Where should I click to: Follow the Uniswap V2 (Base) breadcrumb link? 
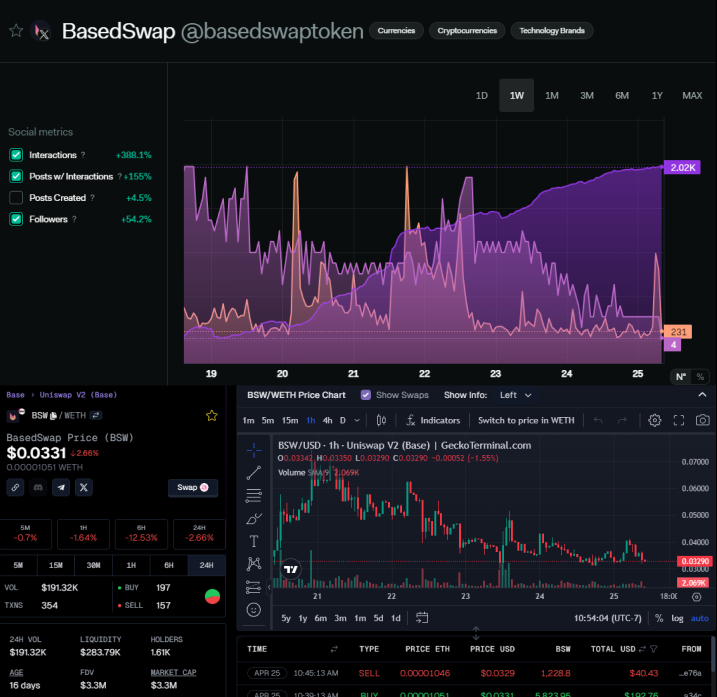pos(78,395)
